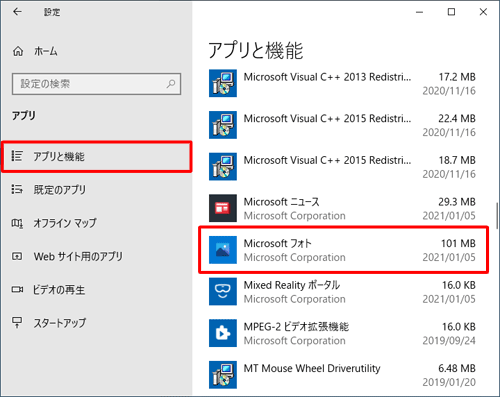Select Visual C++ 2015 entry sized 18.7 MB
Viewport: 500px width, 397px height.
(x=342, y=167)
